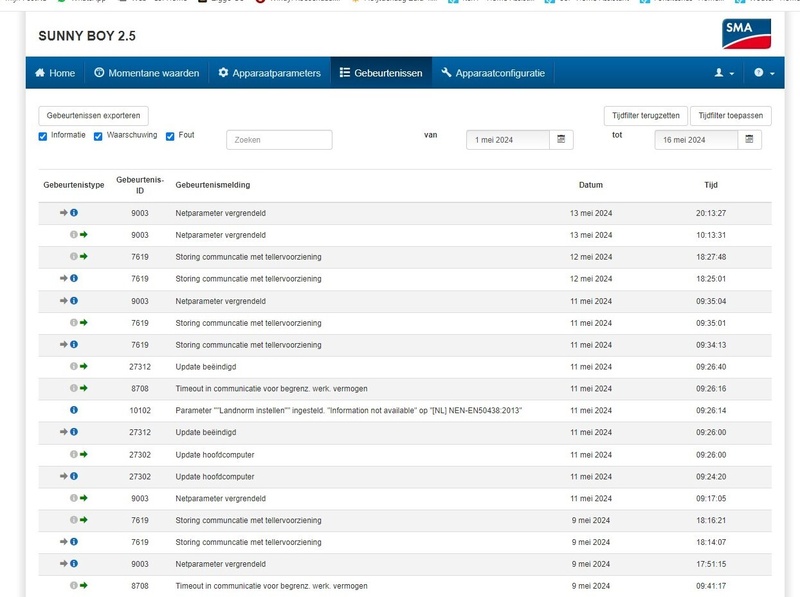Click the 'tot' date field 16 mei 2024
800x597 pixels.
(696, 140)
